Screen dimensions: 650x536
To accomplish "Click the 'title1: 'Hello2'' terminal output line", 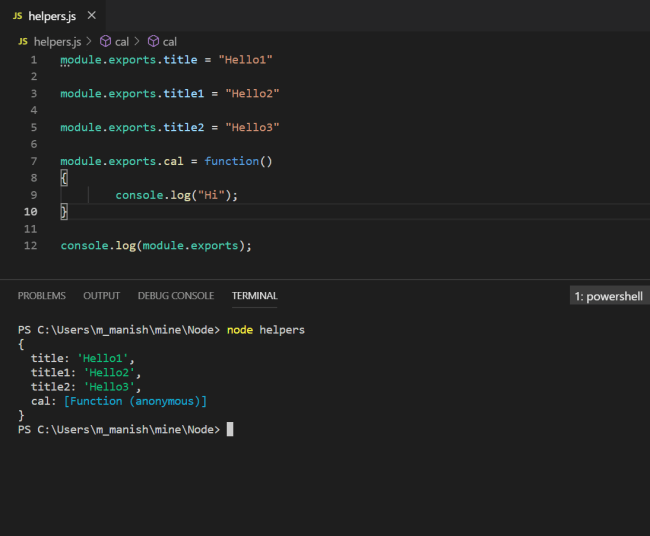I will point(86,373).
